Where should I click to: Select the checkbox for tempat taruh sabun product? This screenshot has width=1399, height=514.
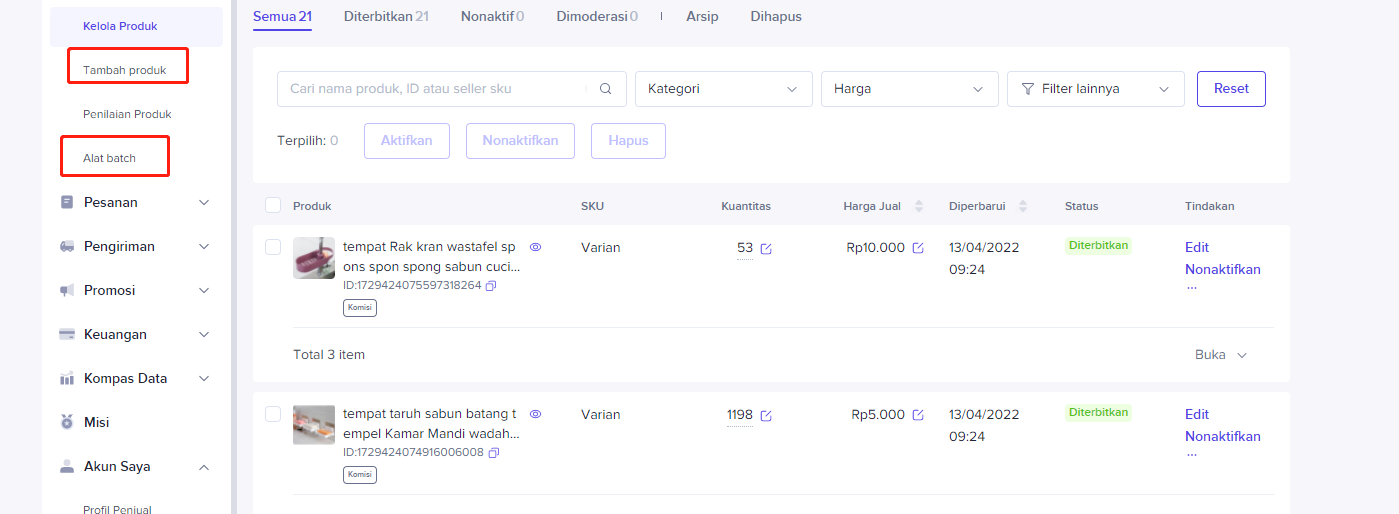(273, 414)
